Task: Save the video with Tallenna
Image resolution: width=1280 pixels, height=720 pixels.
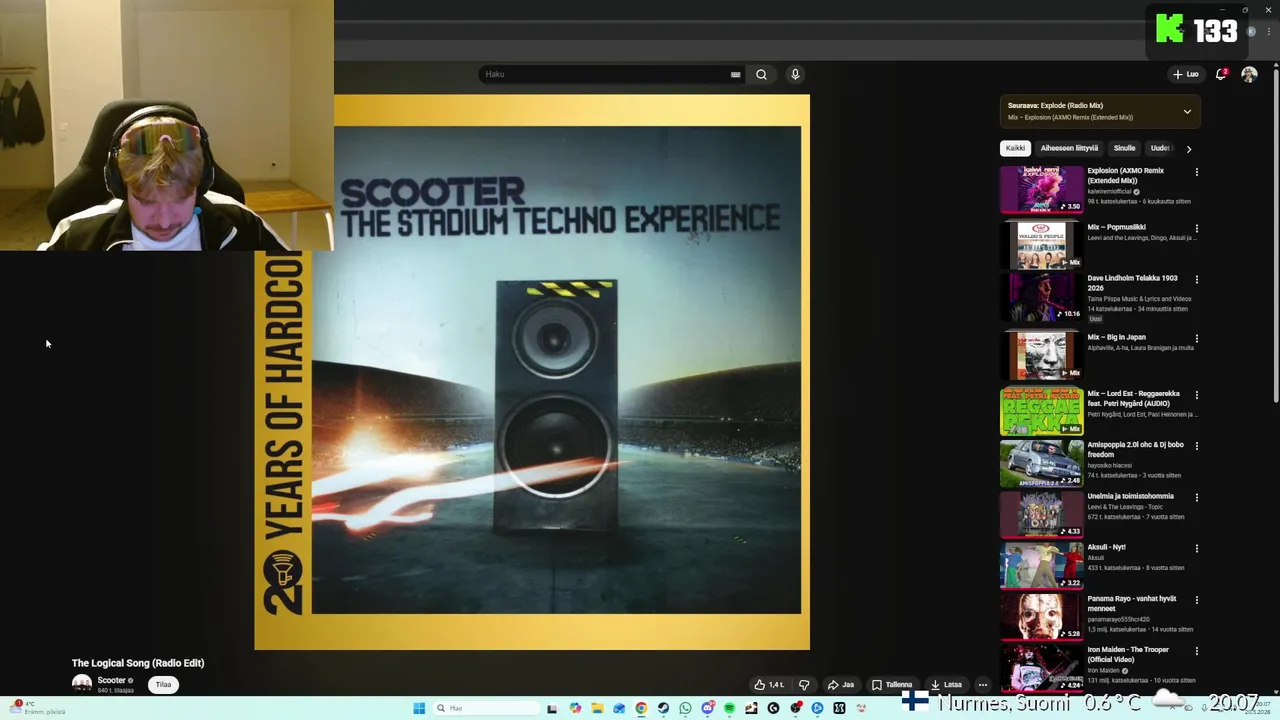Action: (x=891, y=685)
